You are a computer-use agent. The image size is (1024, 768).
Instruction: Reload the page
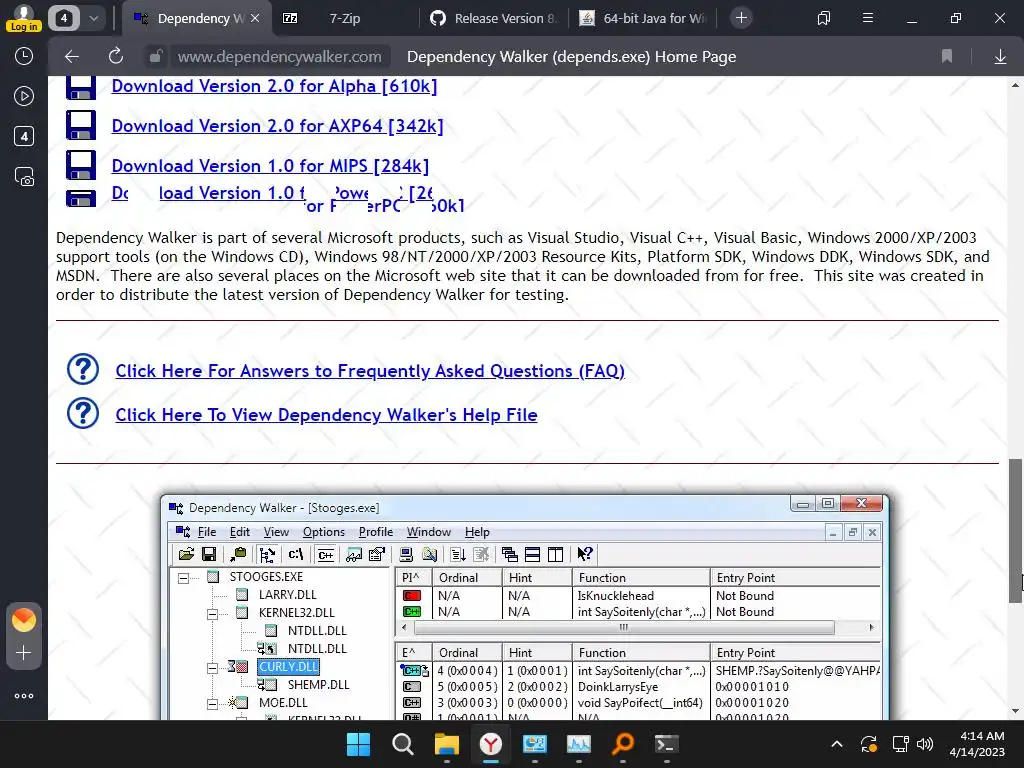116,57
